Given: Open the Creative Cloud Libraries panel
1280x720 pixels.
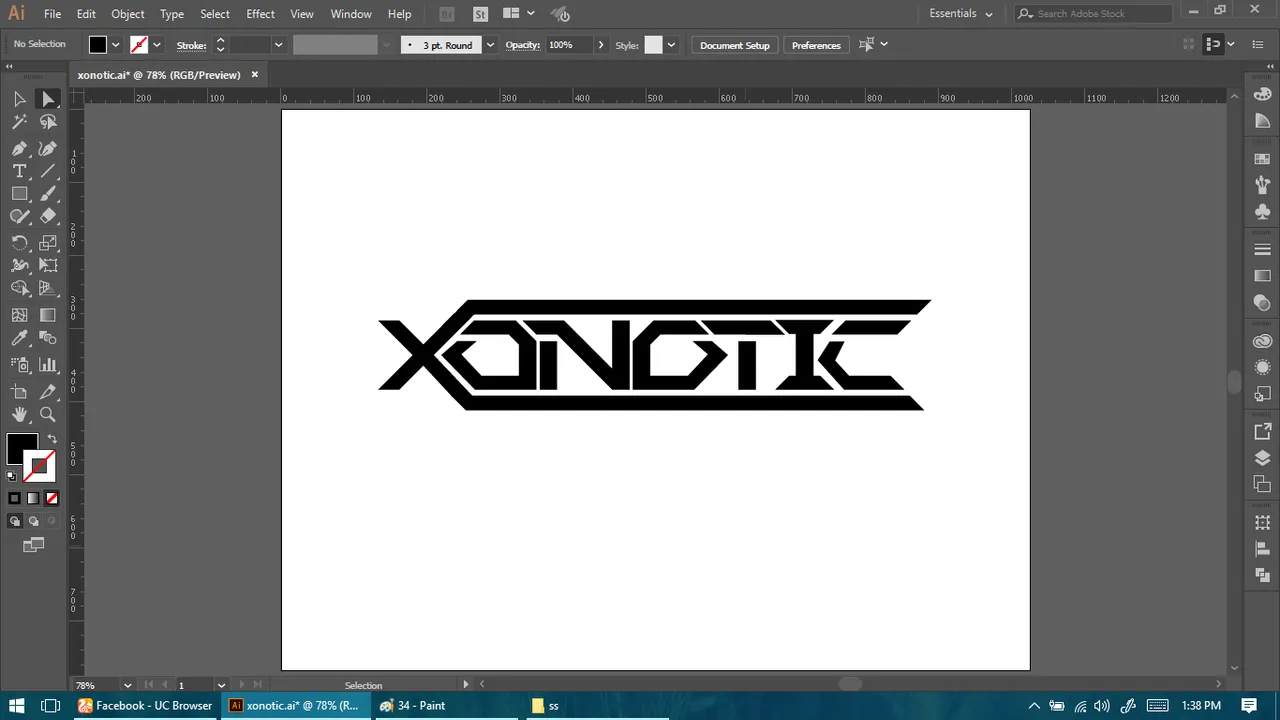Looking at the screenshot, I should [x=1262, y=341].
